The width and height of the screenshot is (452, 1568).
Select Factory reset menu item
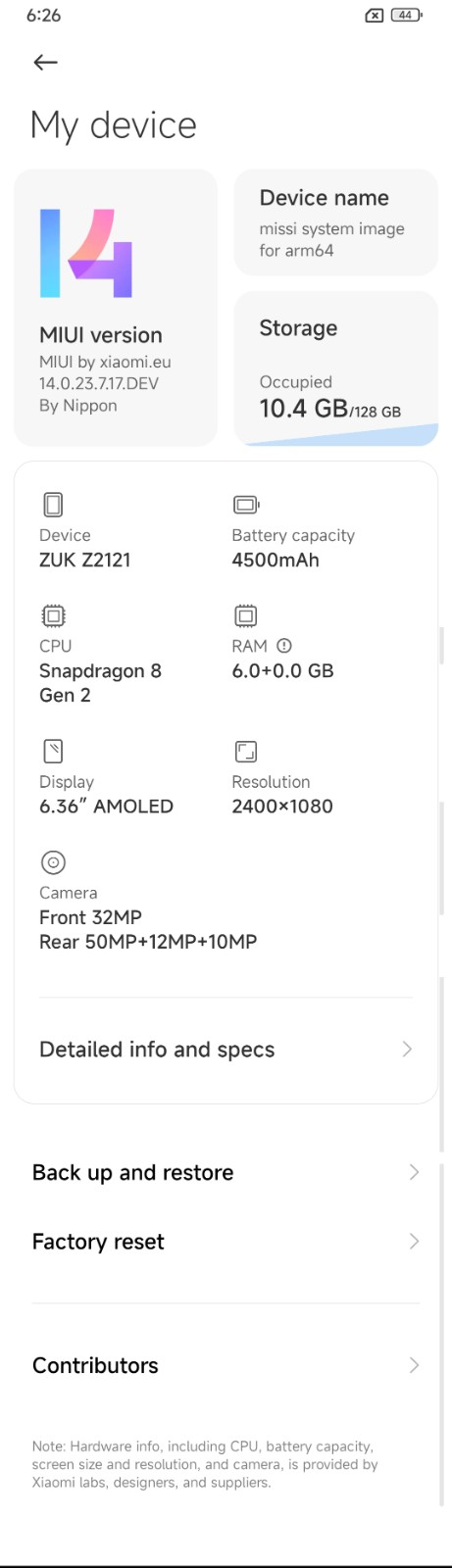(226, 1242)
